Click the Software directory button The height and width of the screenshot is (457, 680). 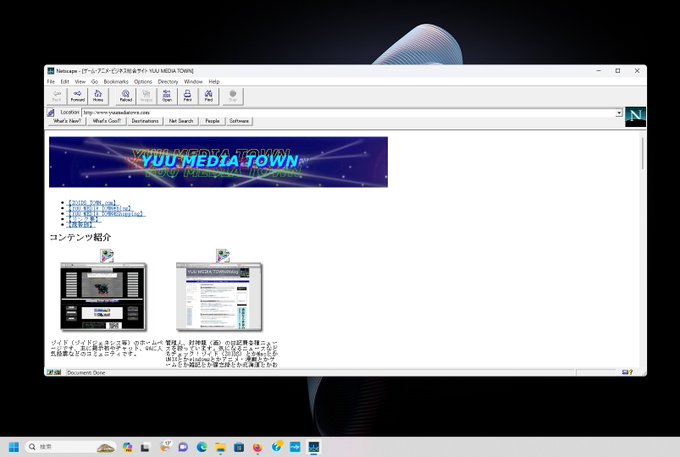(239, 121)
